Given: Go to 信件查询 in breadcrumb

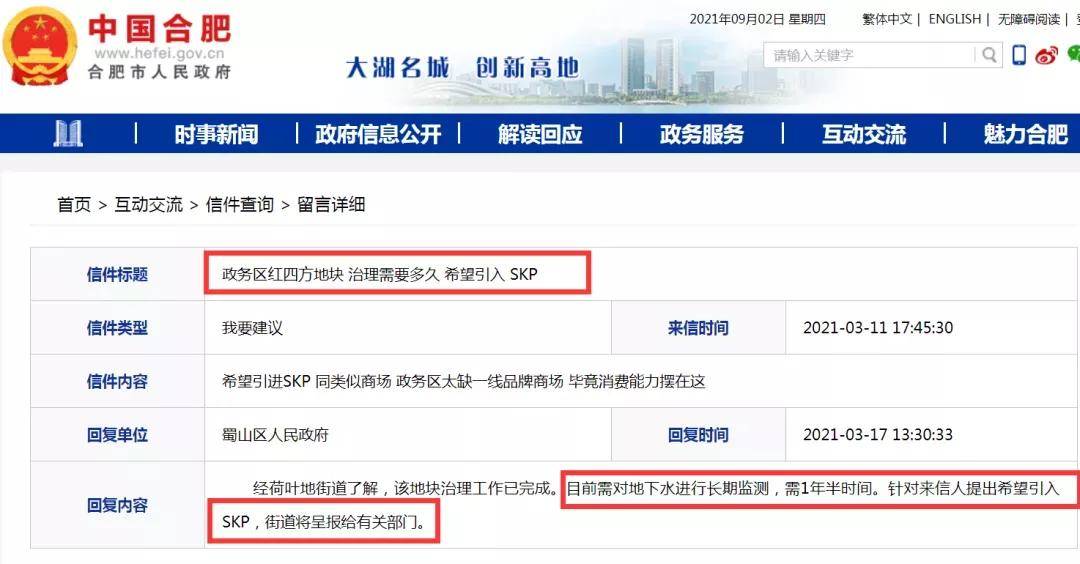Looking at the screenshot, I should tap(240, 205).
